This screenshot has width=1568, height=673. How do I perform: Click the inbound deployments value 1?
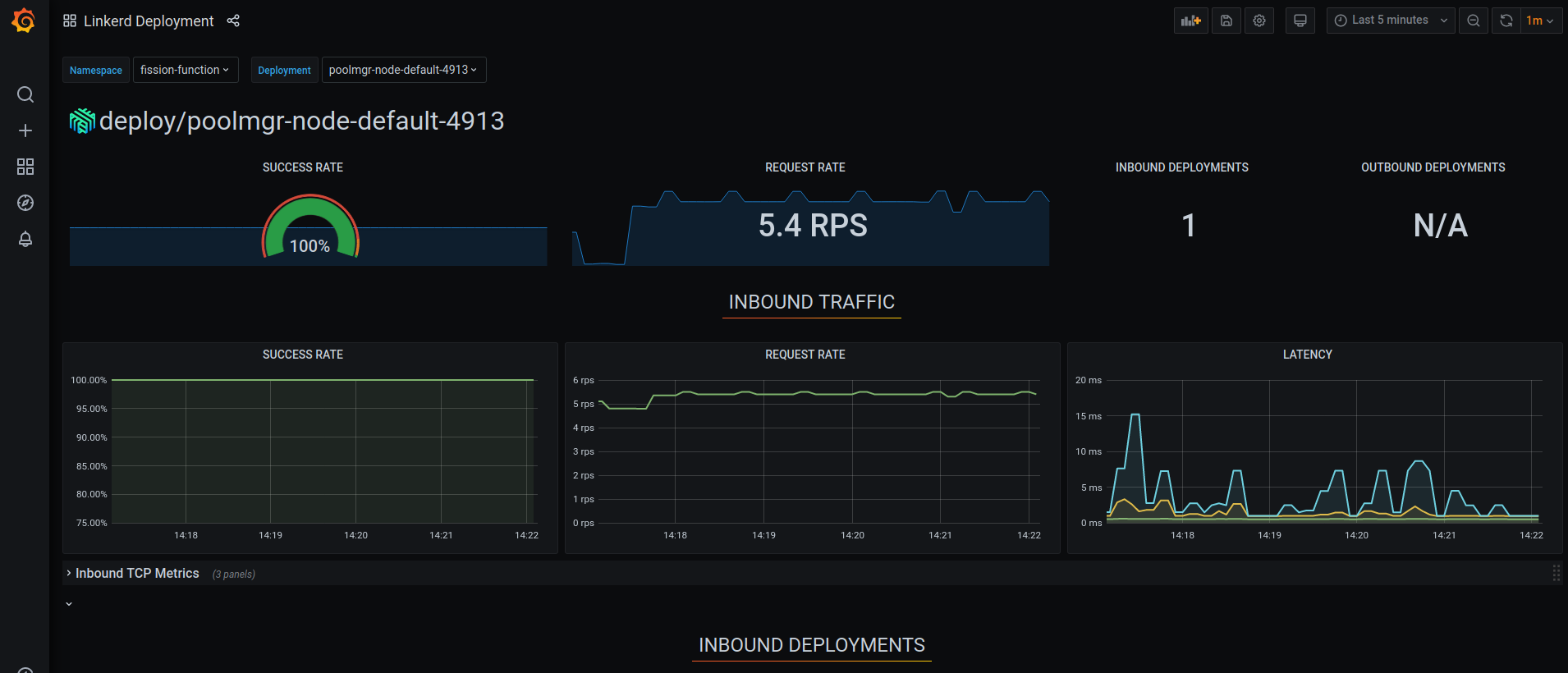tap(1189, 225)
